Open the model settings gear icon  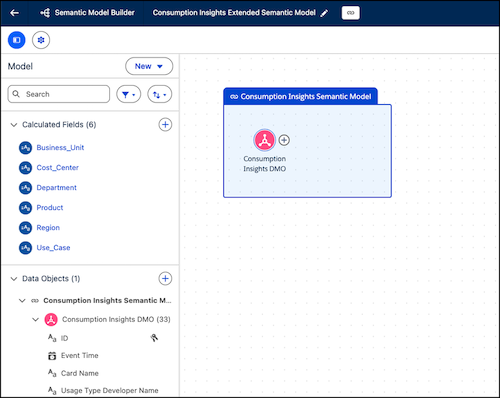pos(41,40)
